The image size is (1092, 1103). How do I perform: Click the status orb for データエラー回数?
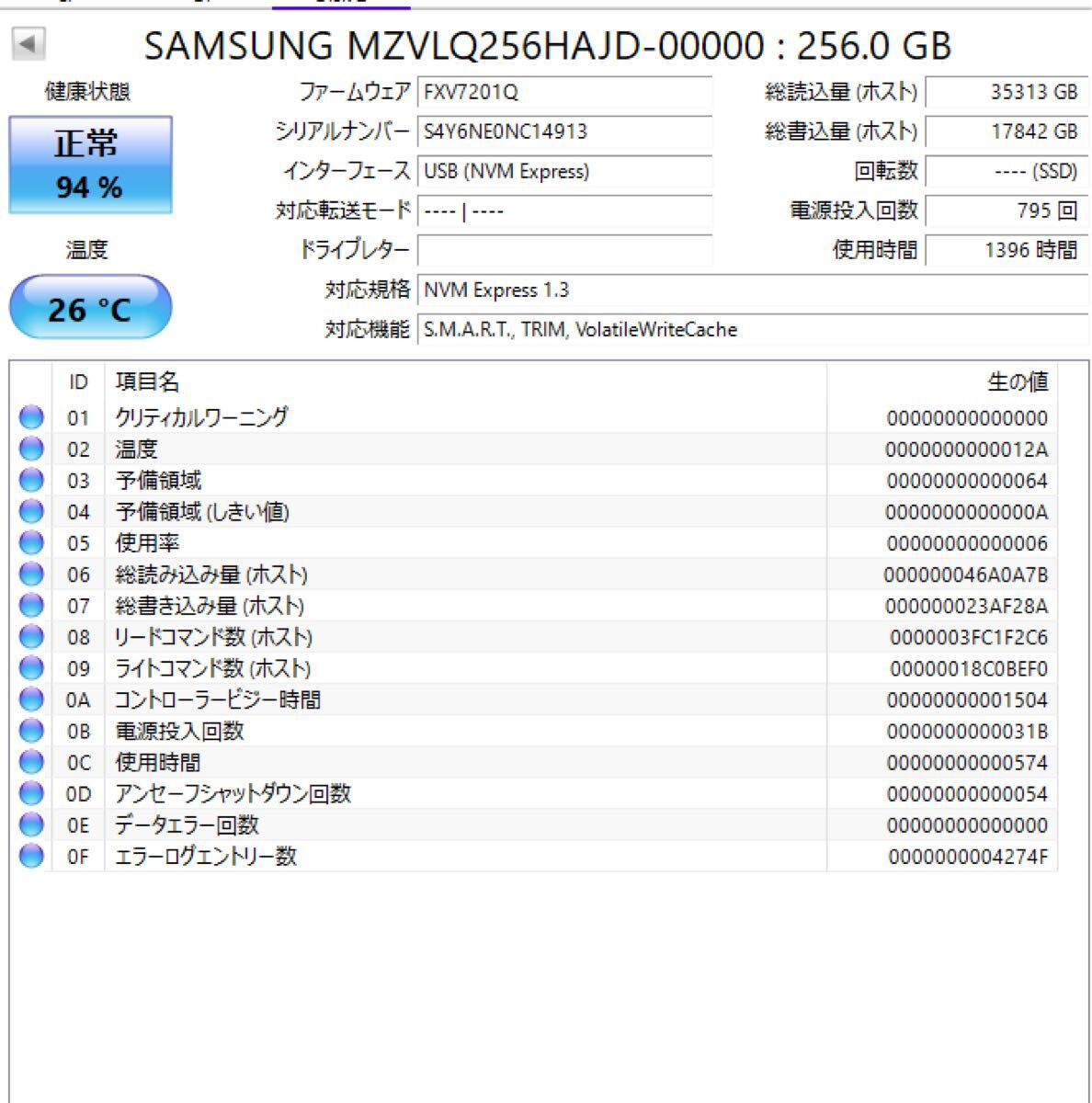pos(31,824)
